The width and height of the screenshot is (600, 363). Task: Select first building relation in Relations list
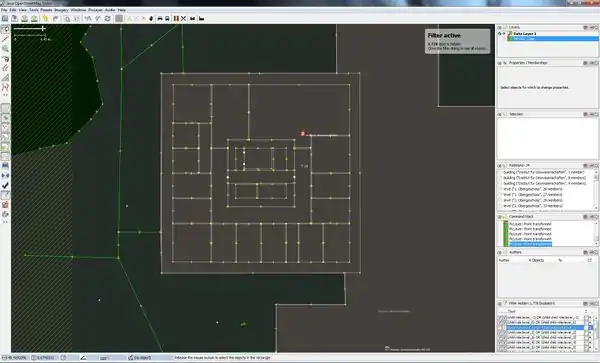click(x=544, y=172)
